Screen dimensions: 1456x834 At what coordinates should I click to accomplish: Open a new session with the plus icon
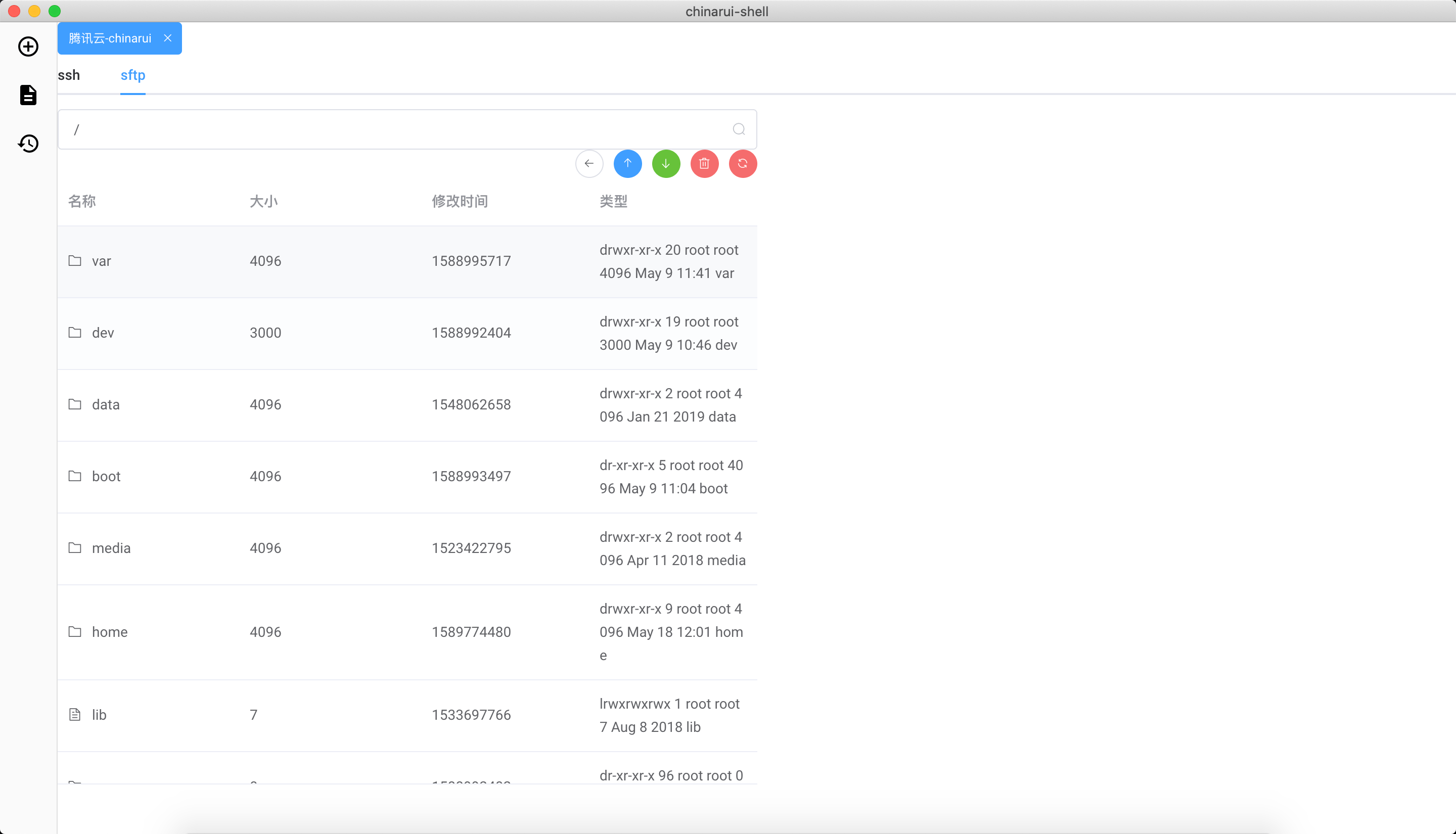click(28, 47)
